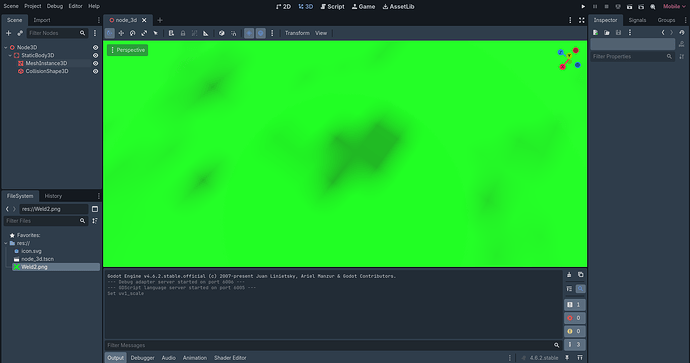
Task: Hide the CollisionShape3D node
Action: pyautogui.click(x=95, y=71)
